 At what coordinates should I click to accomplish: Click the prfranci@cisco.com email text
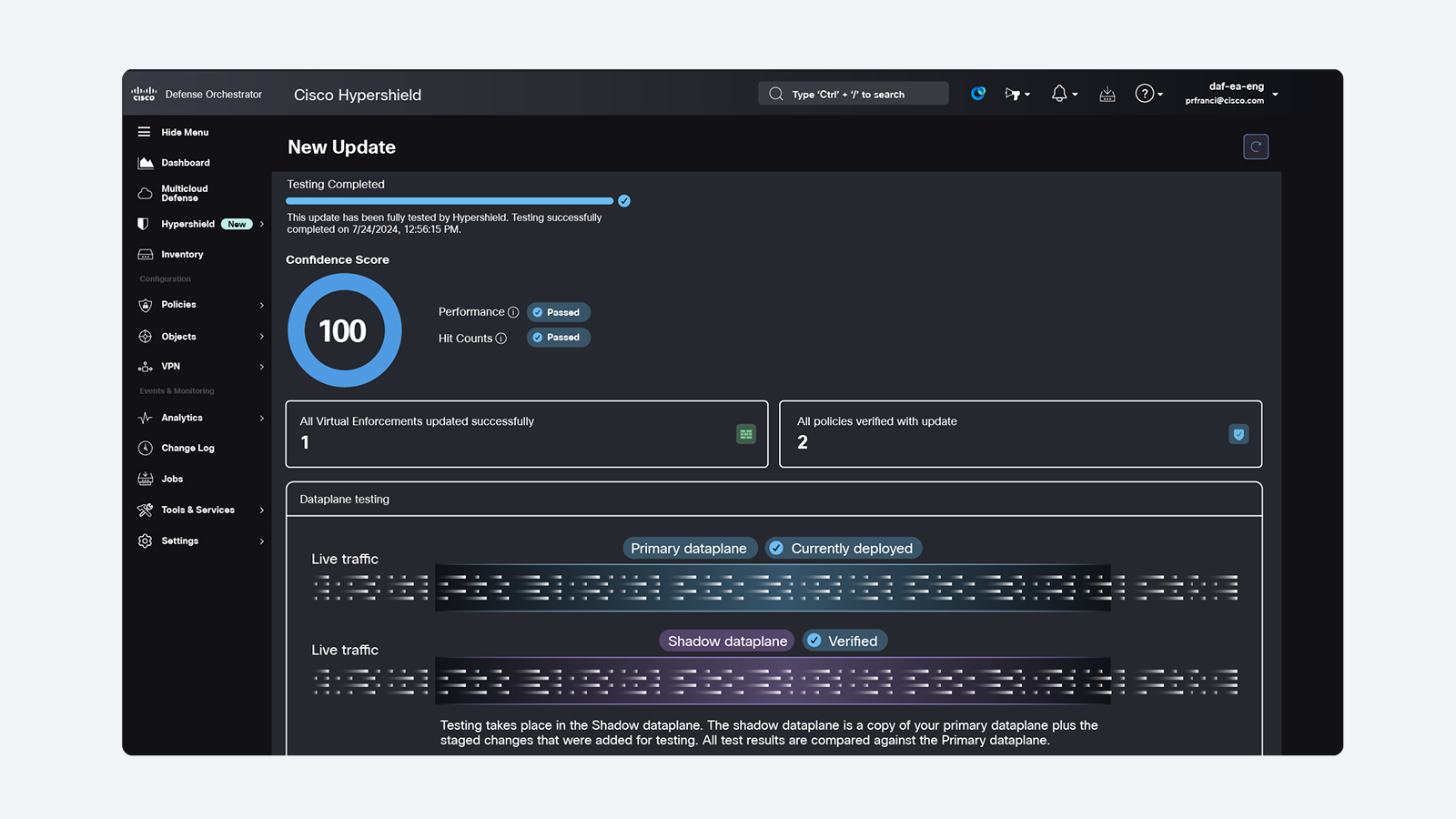click(1224, 101)
